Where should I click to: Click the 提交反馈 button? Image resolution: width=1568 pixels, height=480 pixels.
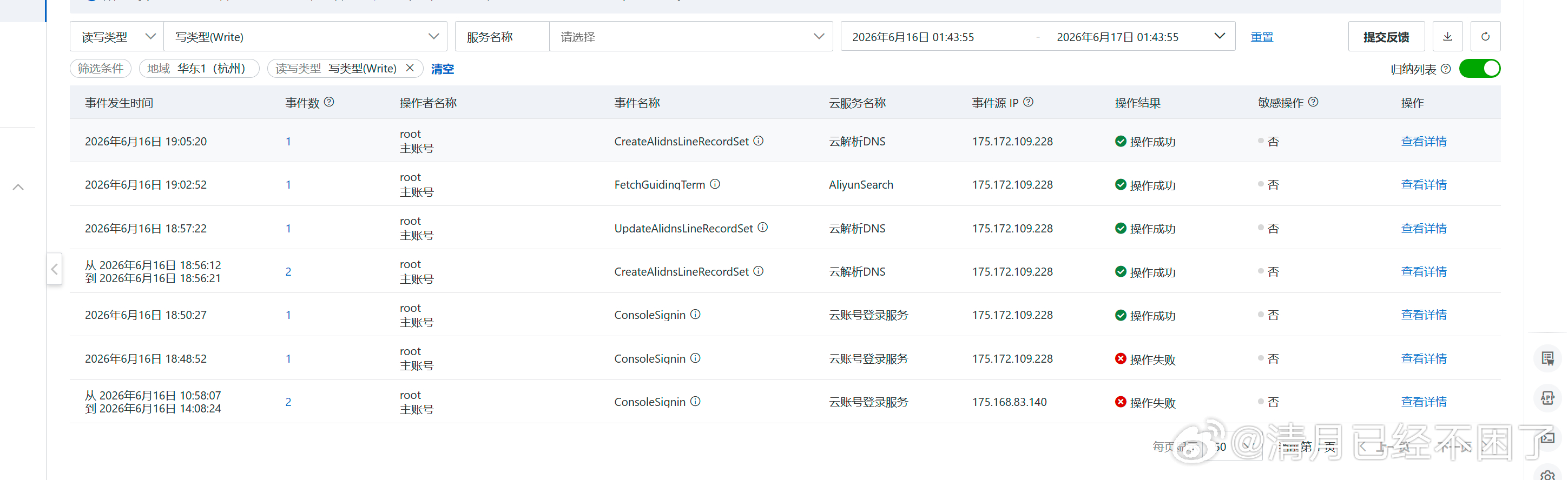point(1386,37)
